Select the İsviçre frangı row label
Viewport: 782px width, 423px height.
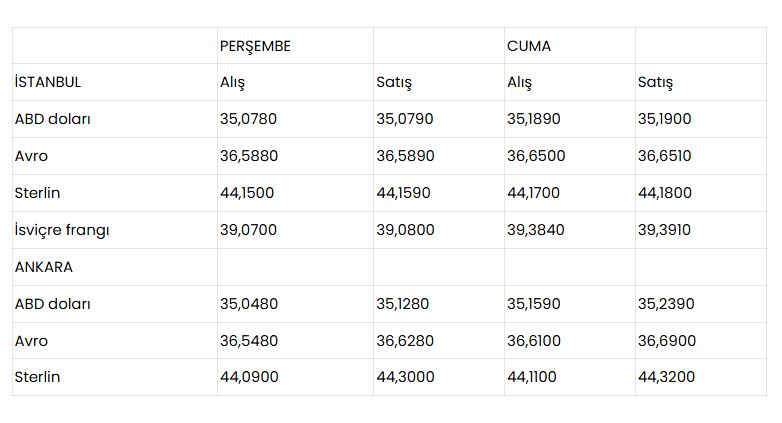(62, 230)
